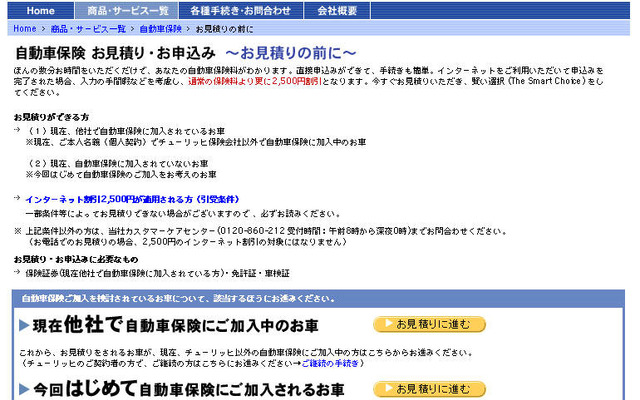Open the 各種手続き・お問合わせ navigation tab
Viewport: 640px width, 400px height.
(241, 11)
